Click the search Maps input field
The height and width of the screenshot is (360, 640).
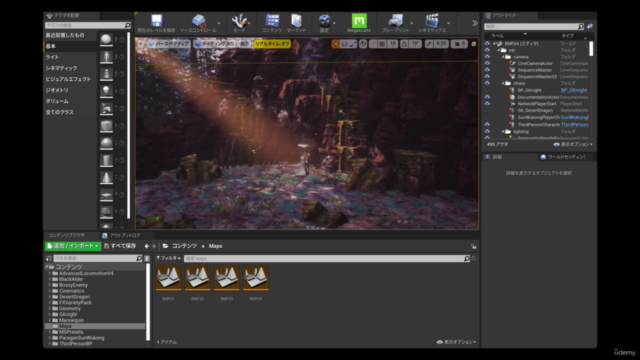point(324,259)
